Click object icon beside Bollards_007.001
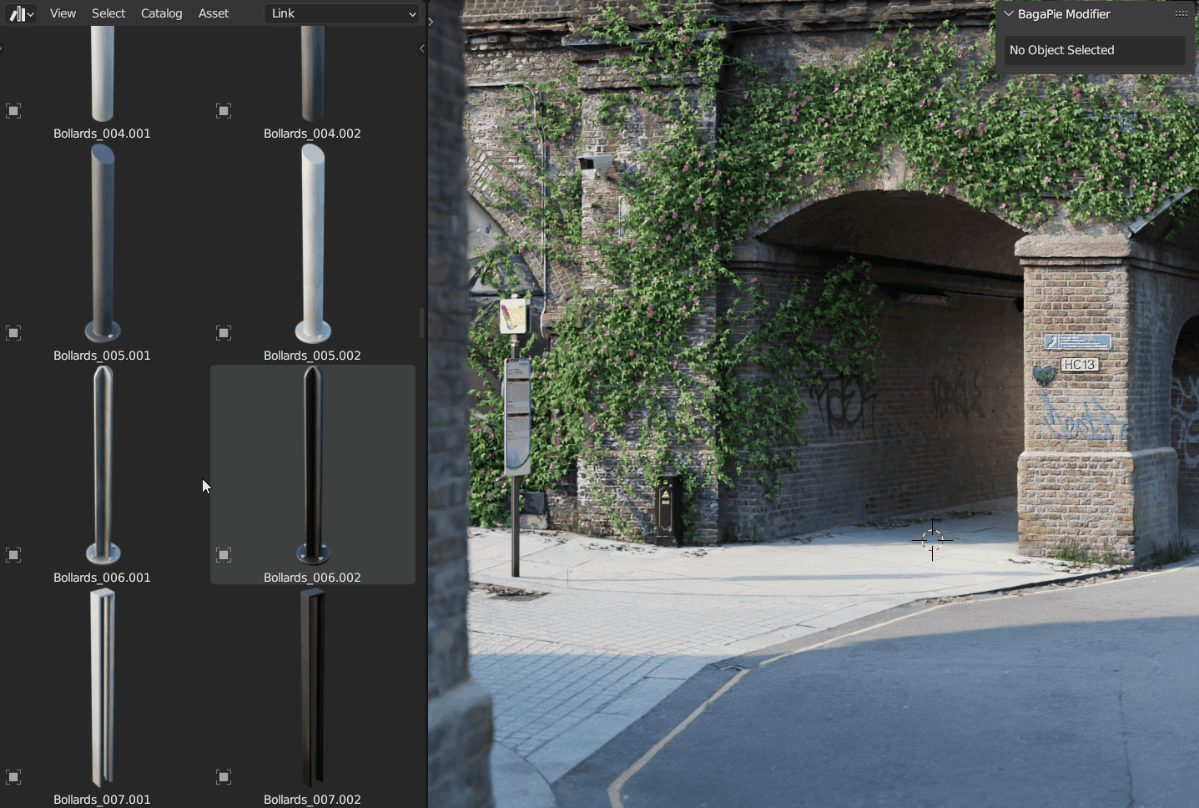Image resolution: width=1199 pixels, height=808 pixels. pyautogui.click(x=14, y=777)
